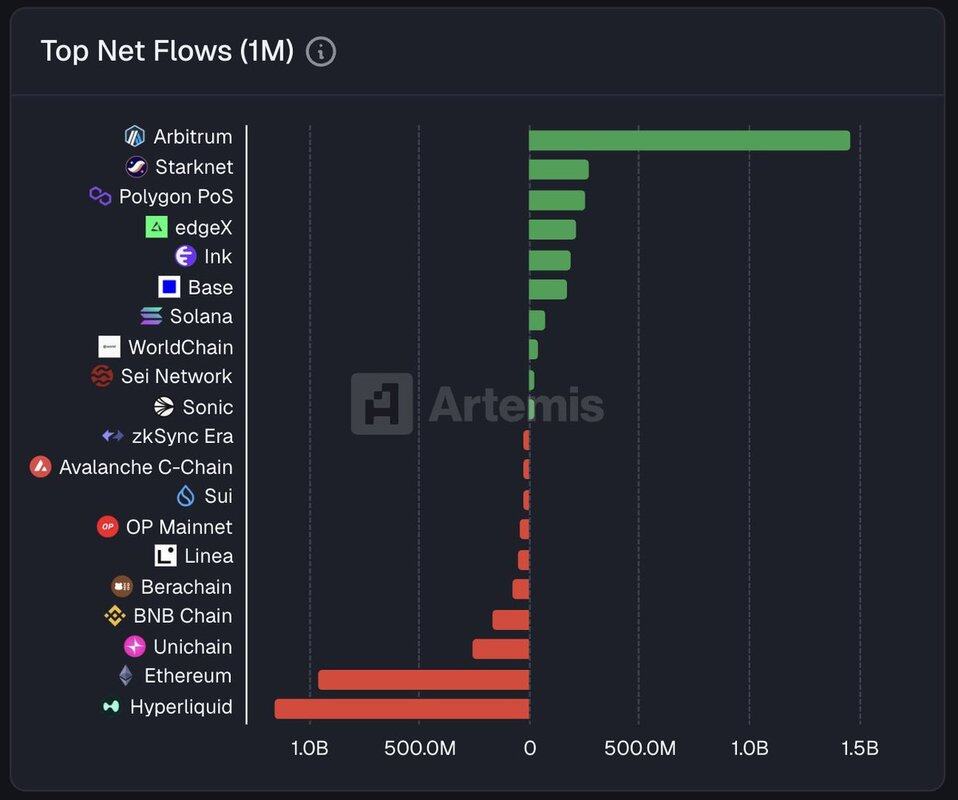958x800 pixels.
Task: Click the Ethereum diamond logo icon
Action: (126, 677)
